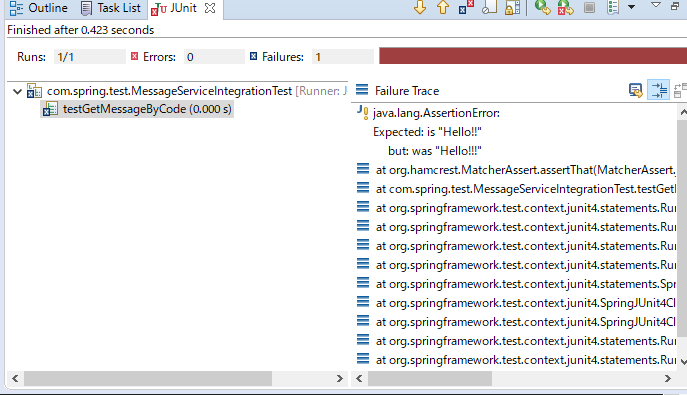Click the AssertionError exception icon
This screenshot has width=687, height=395.
point(362,113)
